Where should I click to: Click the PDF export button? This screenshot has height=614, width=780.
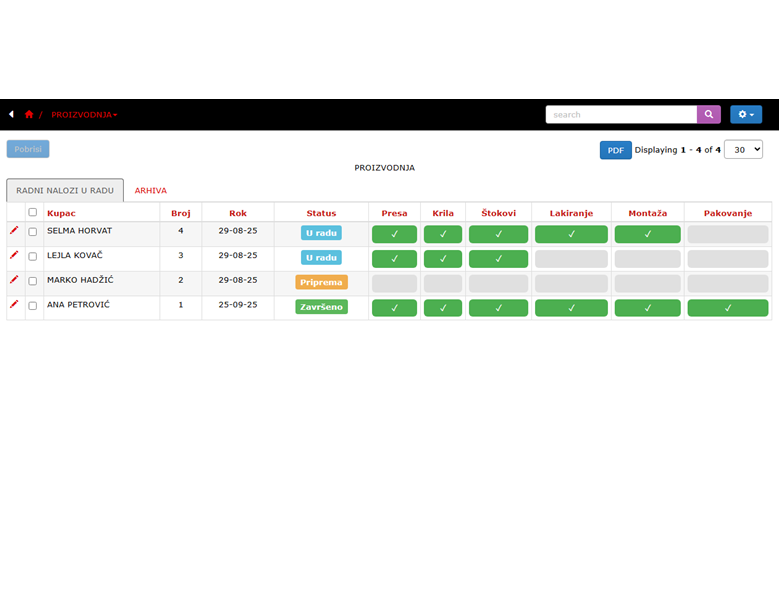(x=615, y=150)
